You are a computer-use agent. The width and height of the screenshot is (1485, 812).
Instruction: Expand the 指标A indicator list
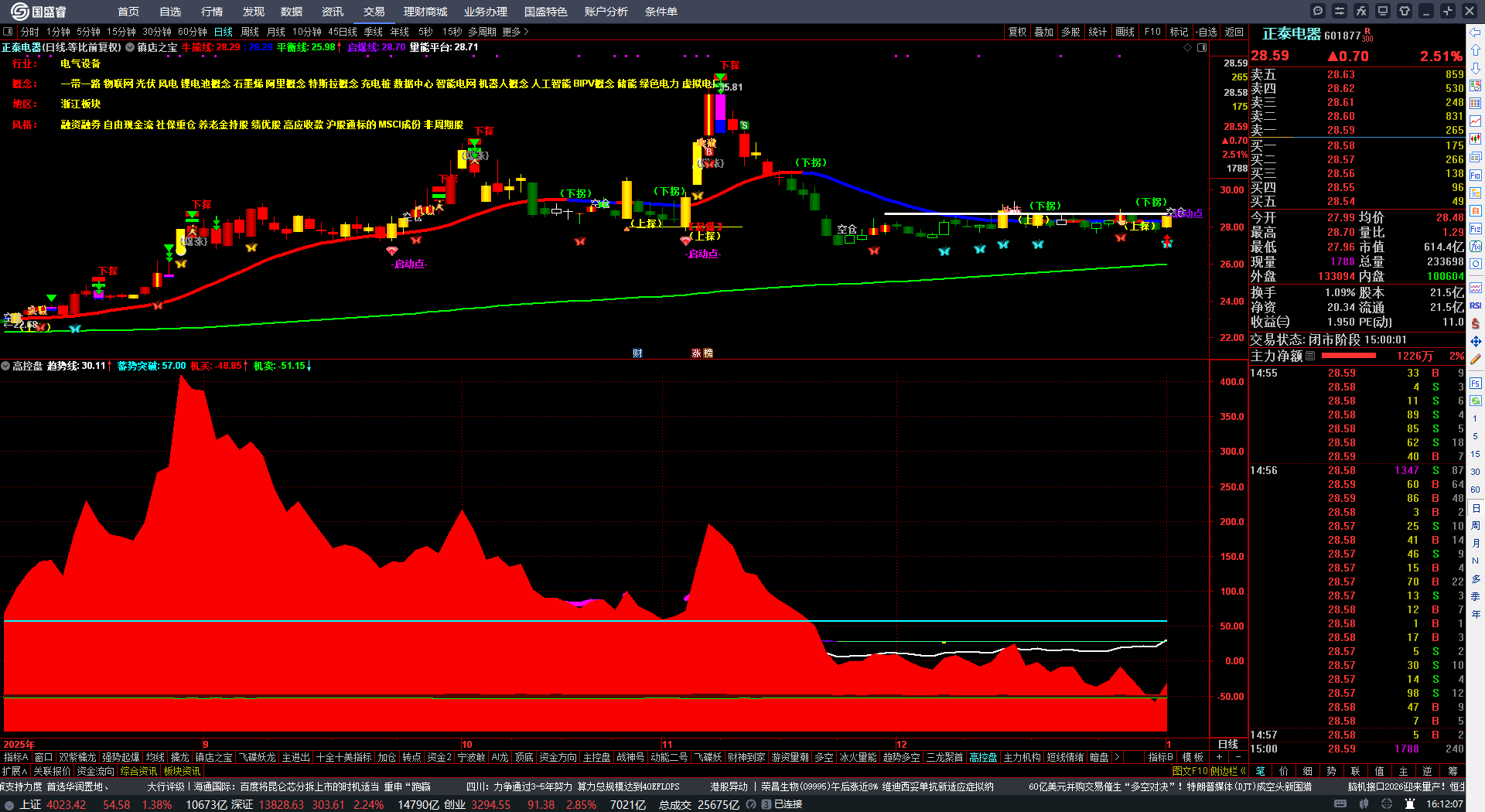tap(15, 757)
